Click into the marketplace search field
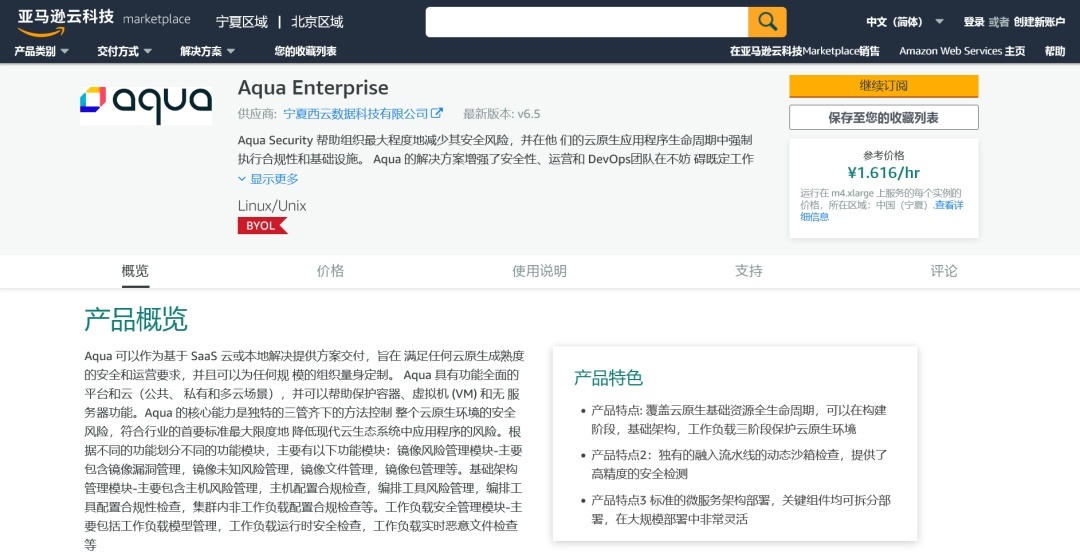The height and width of the screenshot is (553, 1080). tap(587, 22)
